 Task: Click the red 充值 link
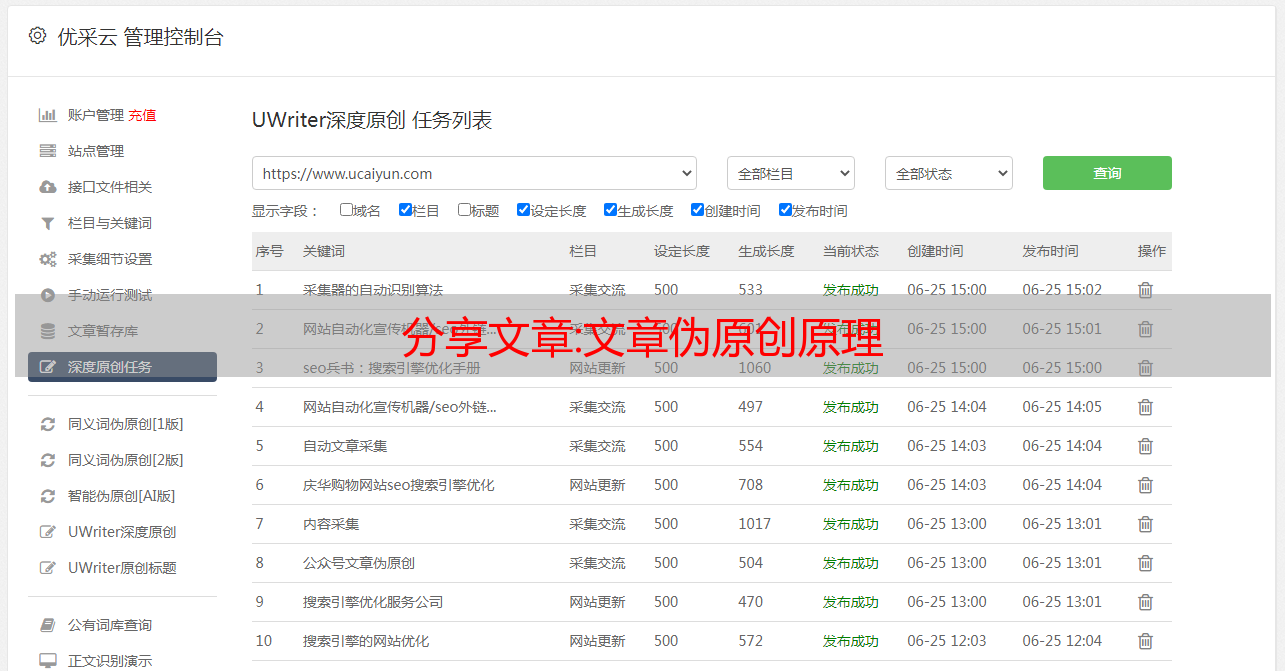[x=142, y=115]
